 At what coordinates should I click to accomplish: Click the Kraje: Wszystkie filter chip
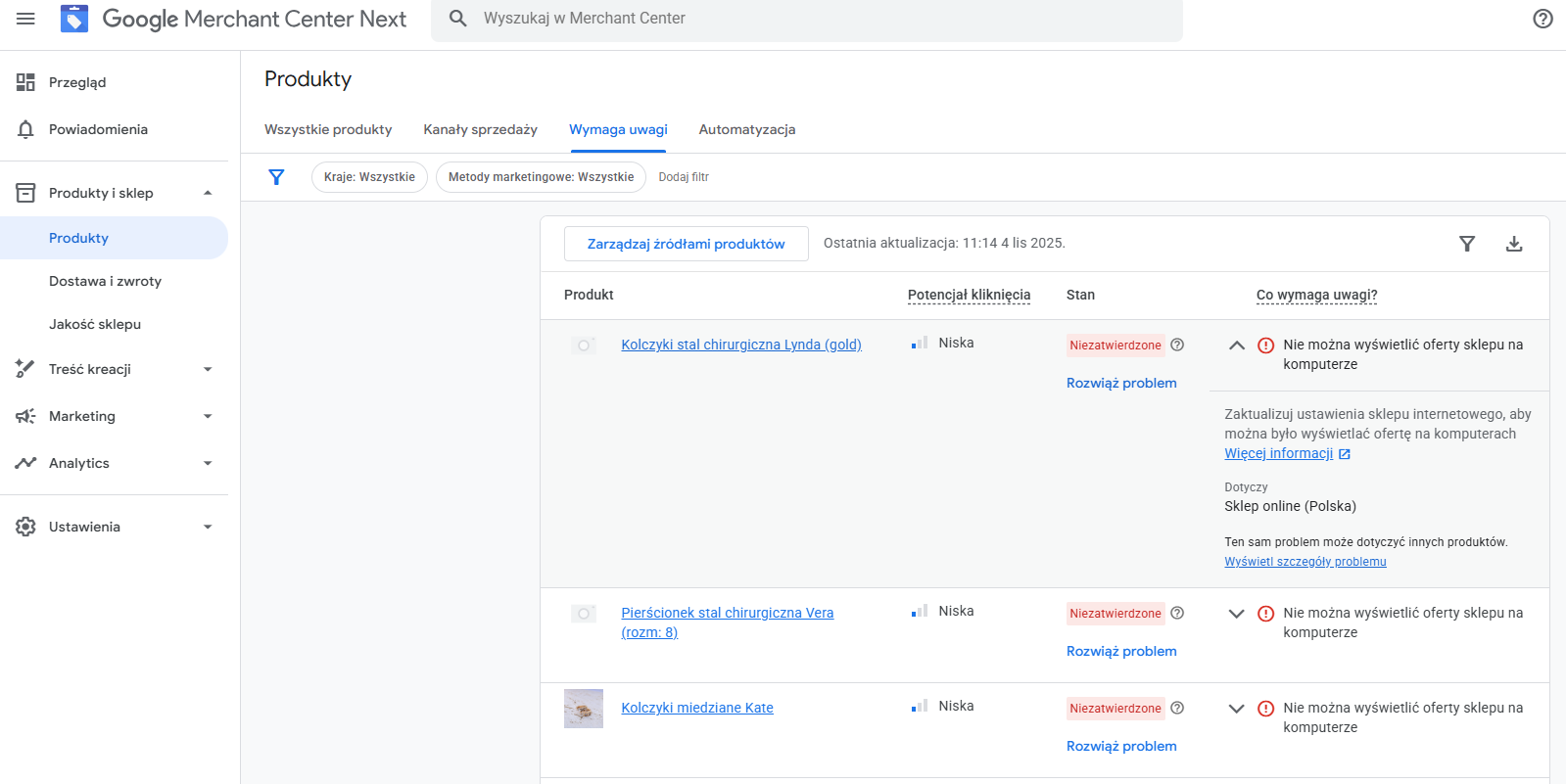[369, 177]
